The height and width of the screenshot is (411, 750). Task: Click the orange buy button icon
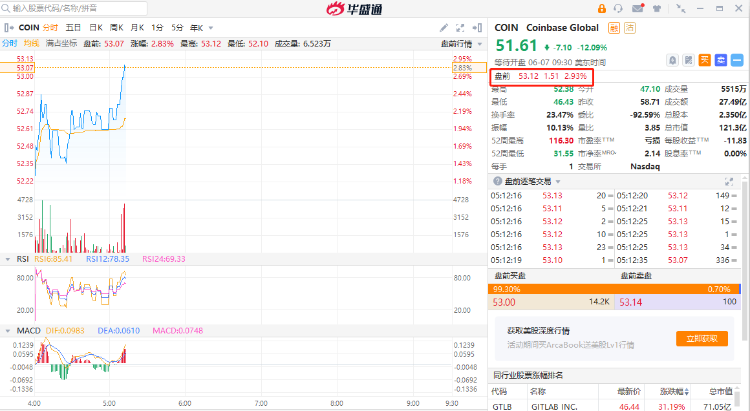coord(705,60)
